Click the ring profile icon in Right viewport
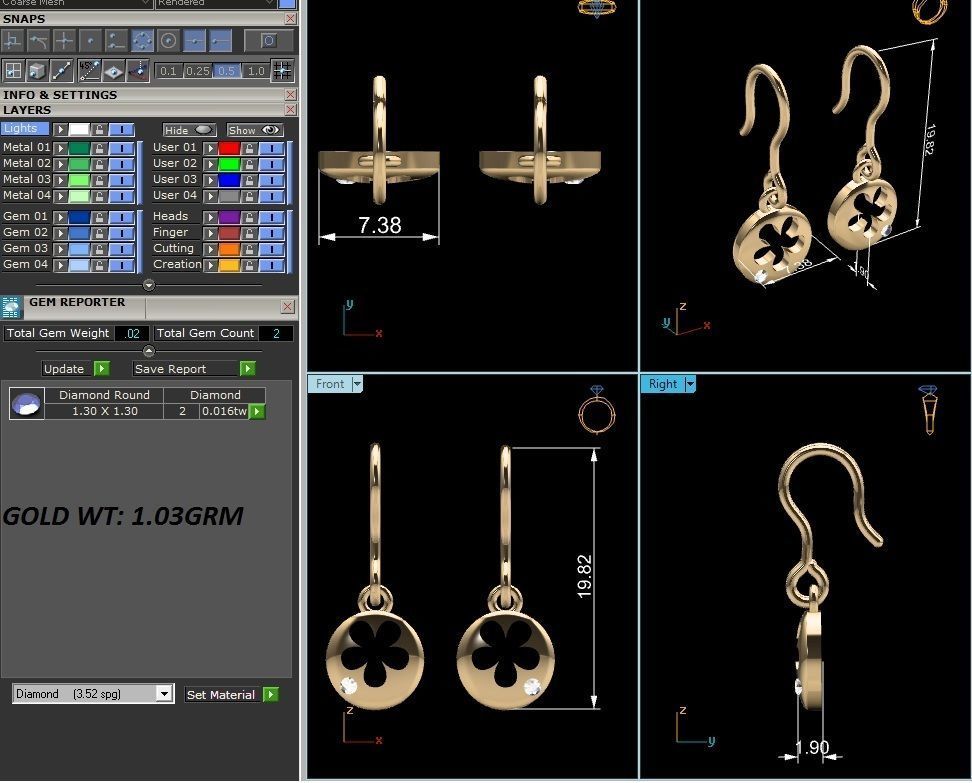This screenshot has width=972, height=783. point(929,409)
